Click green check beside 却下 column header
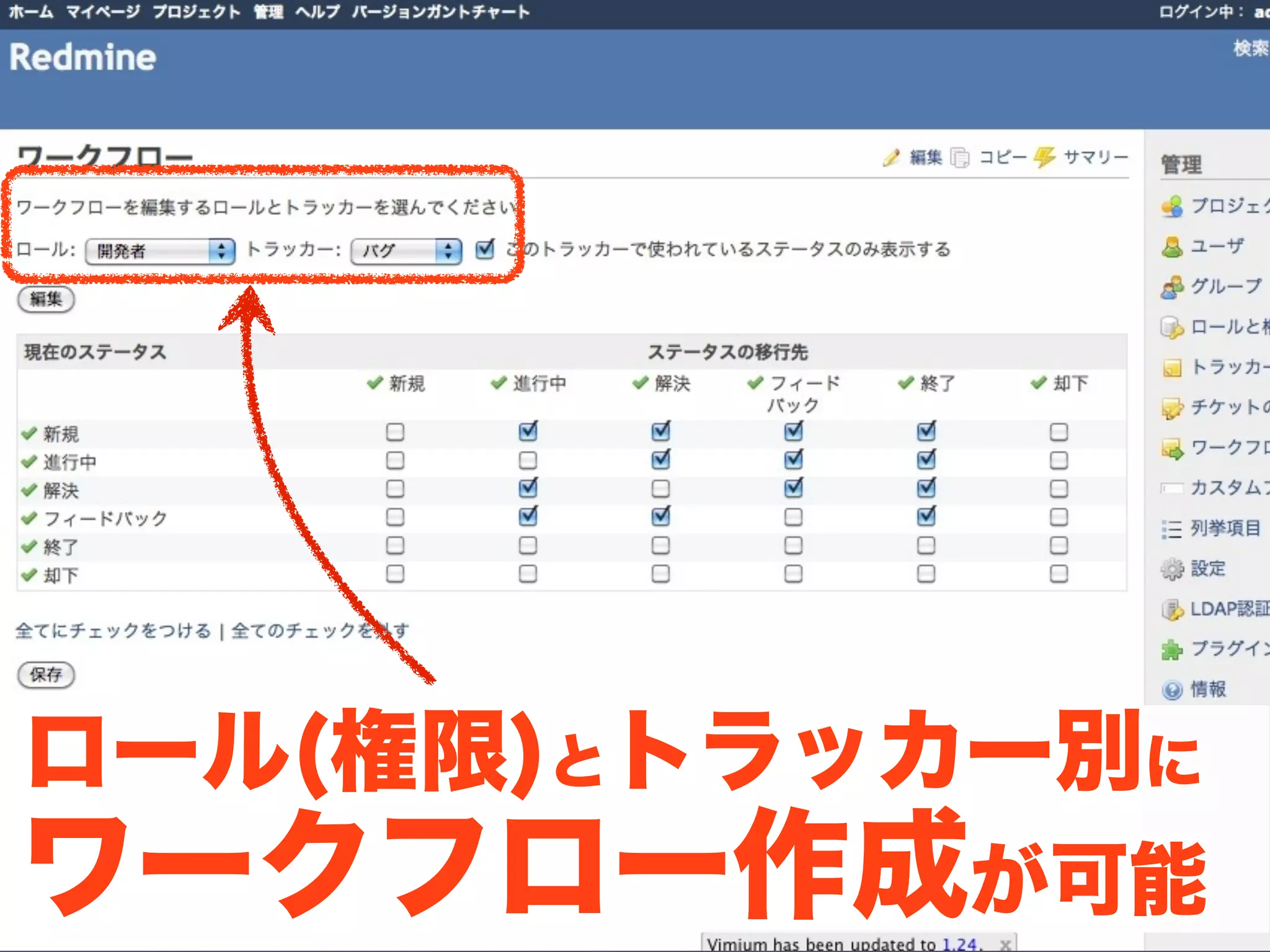 (x=1039, y=382)
